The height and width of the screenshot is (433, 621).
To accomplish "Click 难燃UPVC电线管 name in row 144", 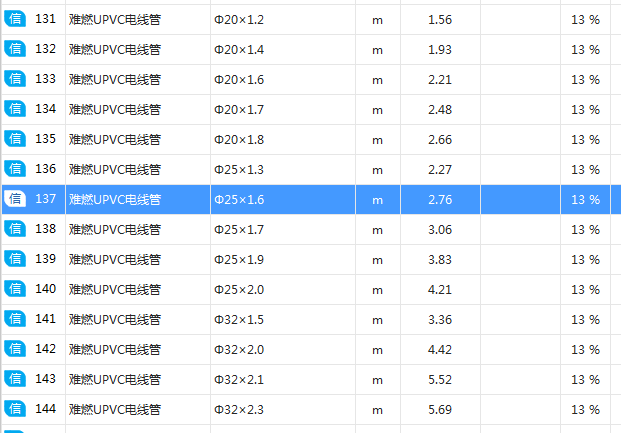I will click(115, 410).
